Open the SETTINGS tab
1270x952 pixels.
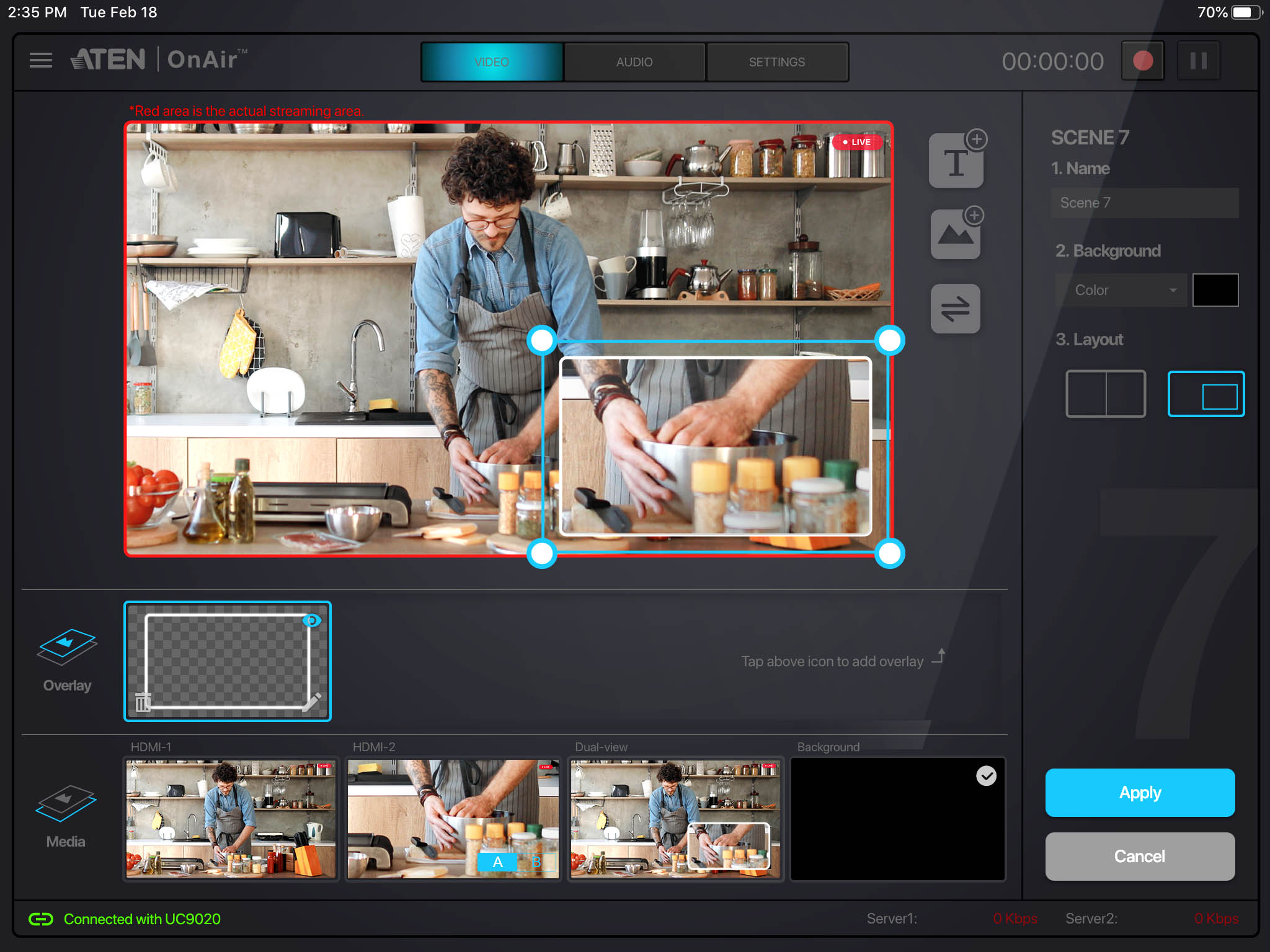click(777, 62)
